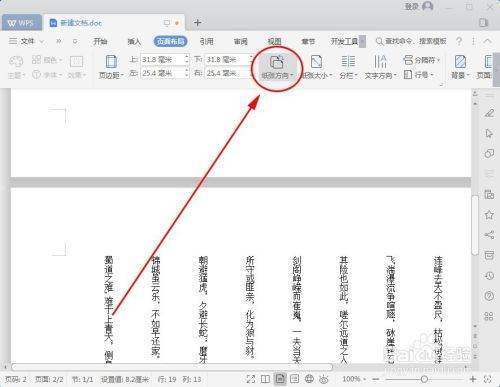Open the File (文件) menu

point(26,41)
